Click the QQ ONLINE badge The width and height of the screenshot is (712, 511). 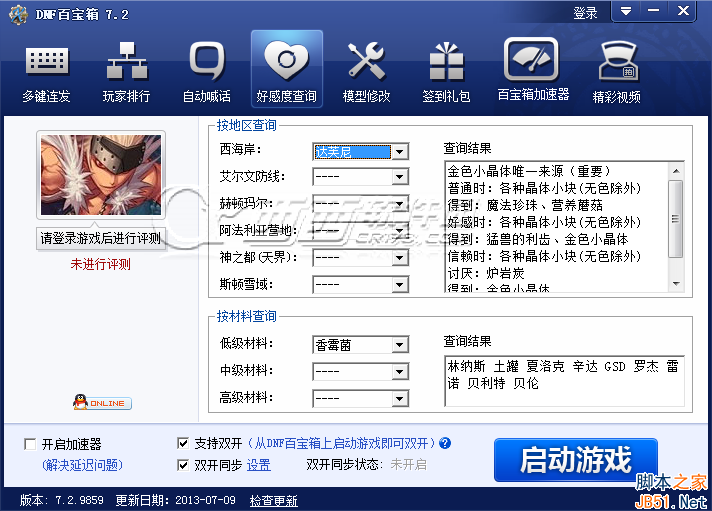tap(102, 402)
